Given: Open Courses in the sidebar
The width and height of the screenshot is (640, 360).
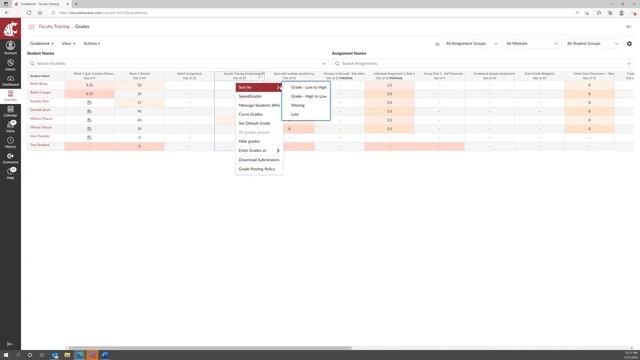Looking at the screenshot, I should [x=10, y=96].
